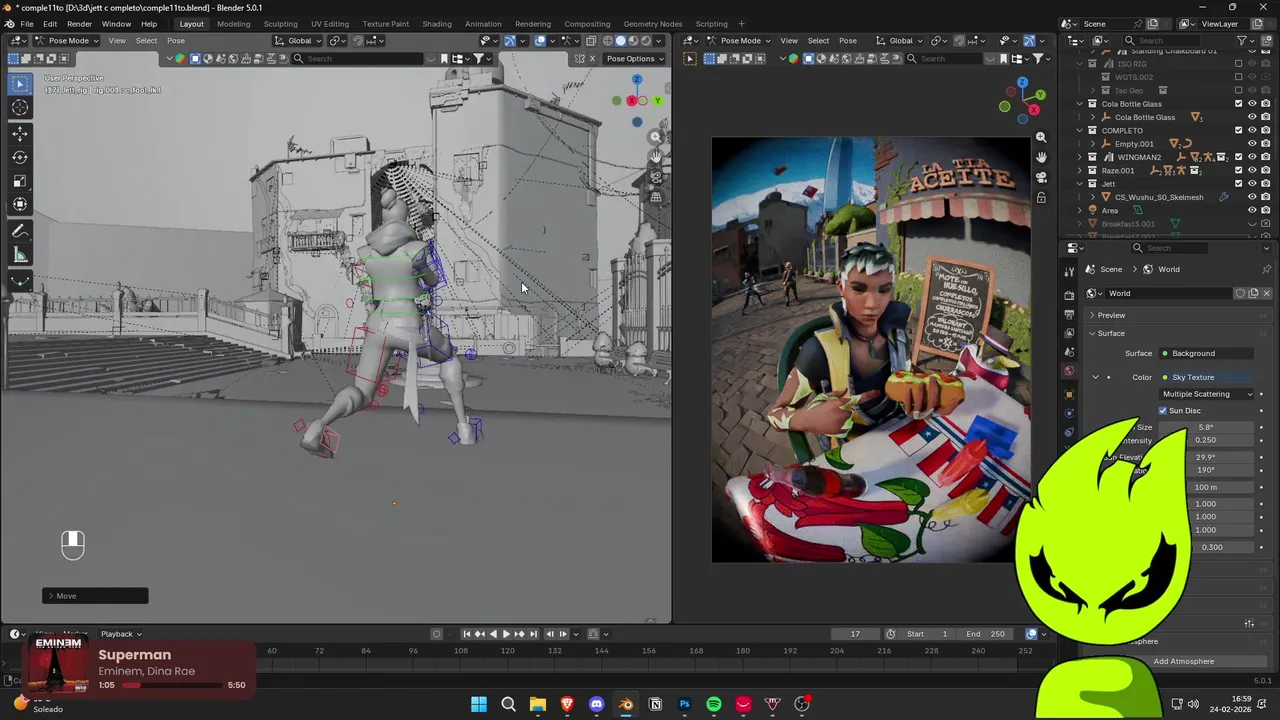Click the pin icon in properties editor

point(1266,269)
